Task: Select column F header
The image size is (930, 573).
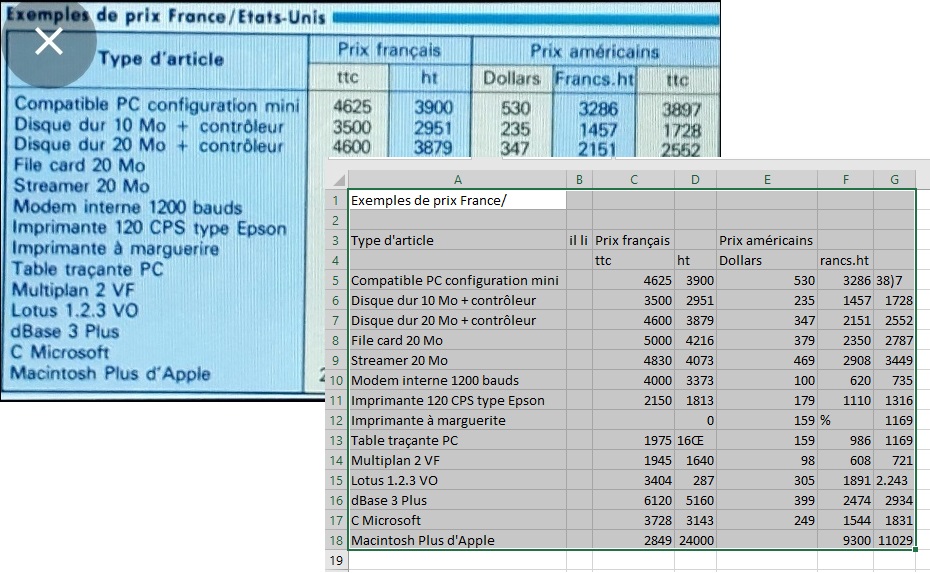Action: point(846,180)
